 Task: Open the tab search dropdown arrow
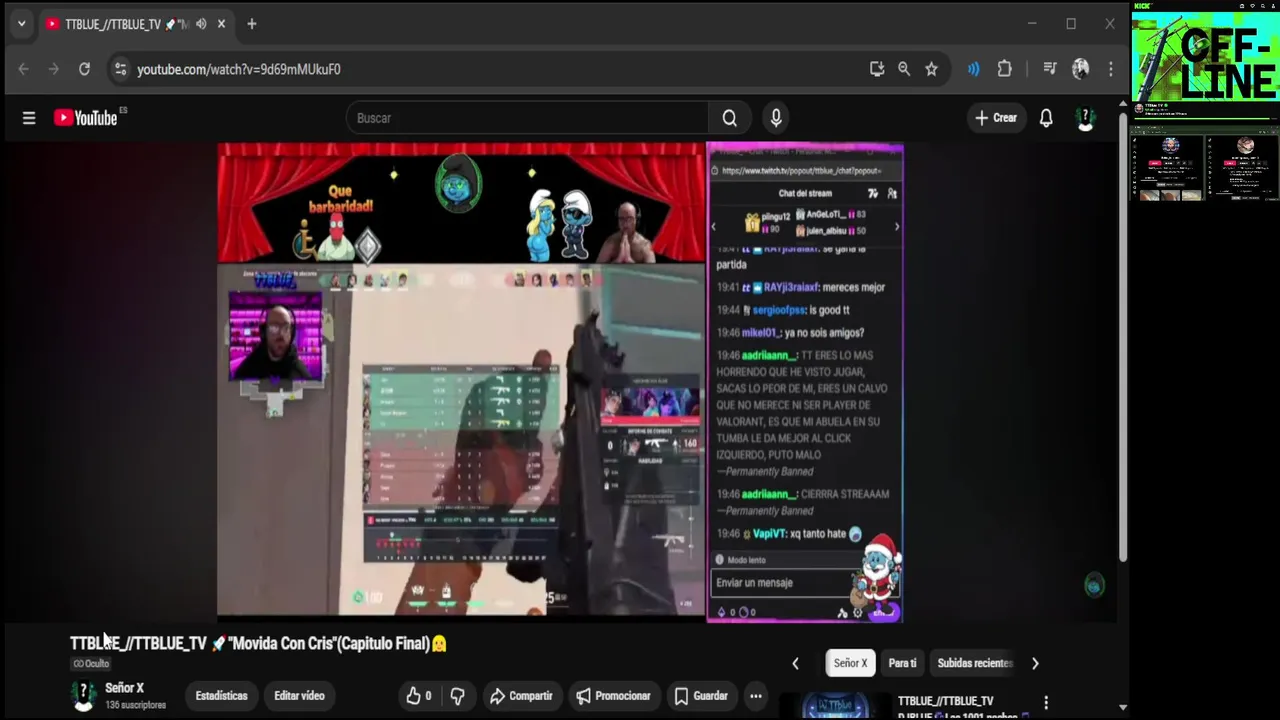click(21, 24)
